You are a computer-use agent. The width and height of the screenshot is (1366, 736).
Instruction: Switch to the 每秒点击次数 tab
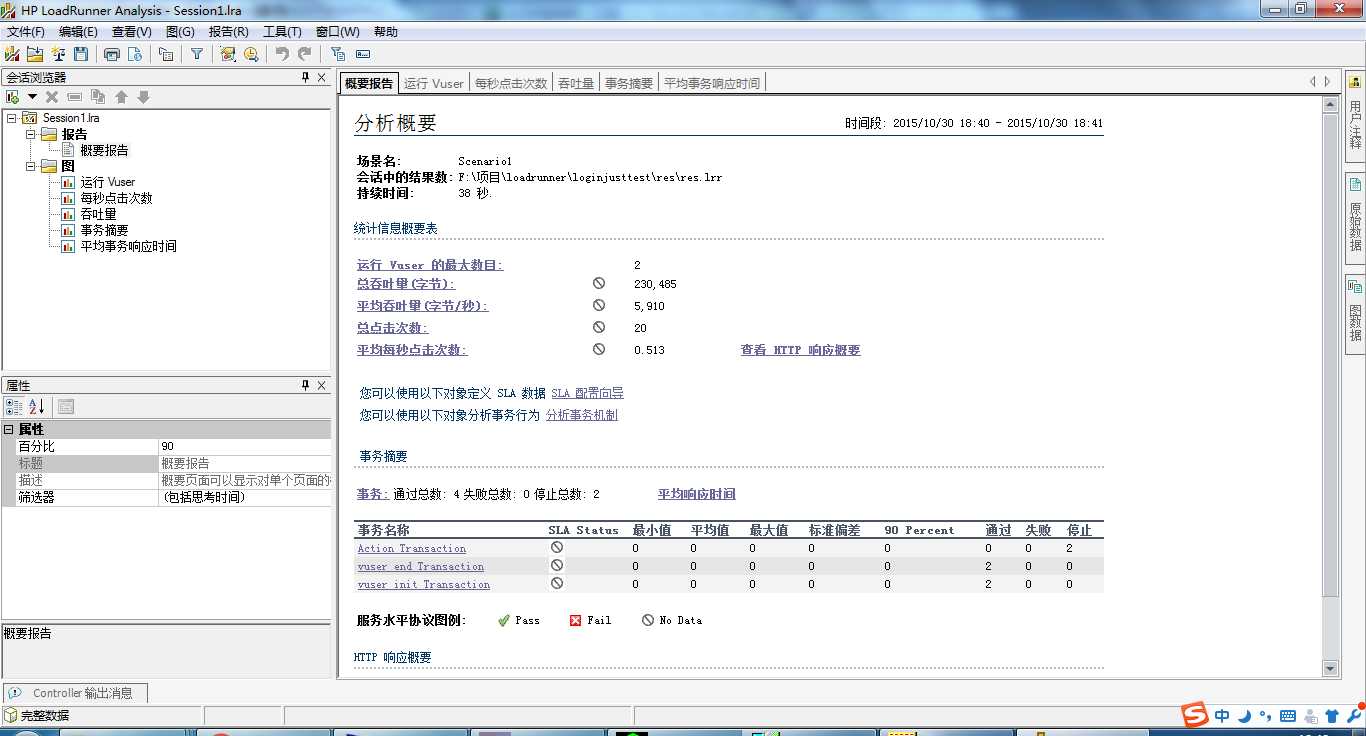coord(511,83)
